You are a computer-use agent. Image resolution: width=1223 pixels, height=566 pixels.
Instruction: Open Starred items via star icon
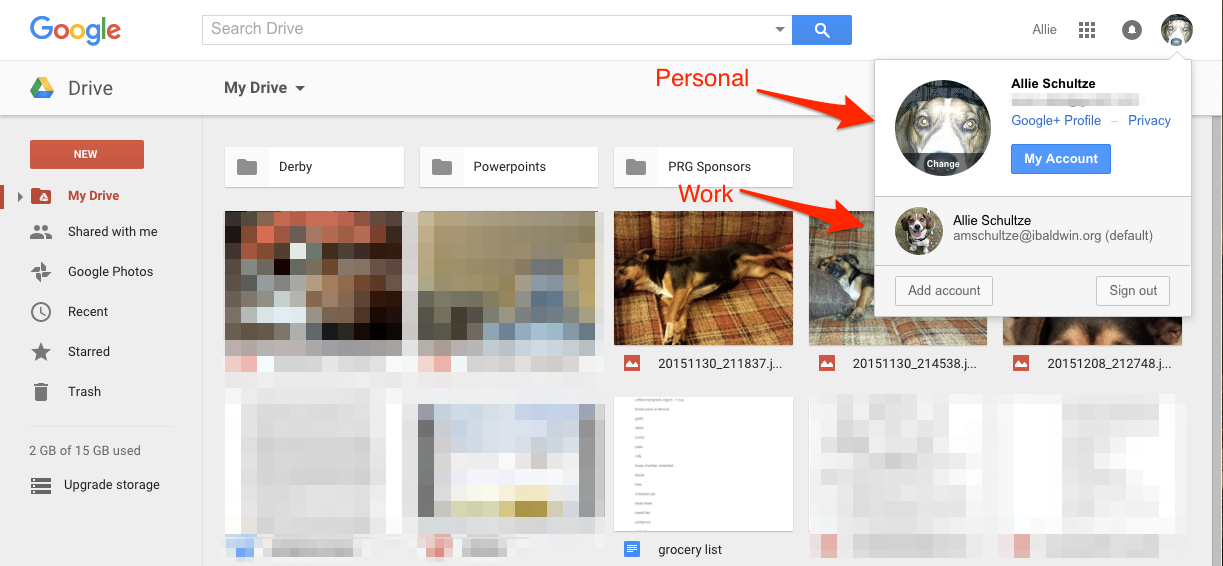pyautogui.click(x=41, y=351)
